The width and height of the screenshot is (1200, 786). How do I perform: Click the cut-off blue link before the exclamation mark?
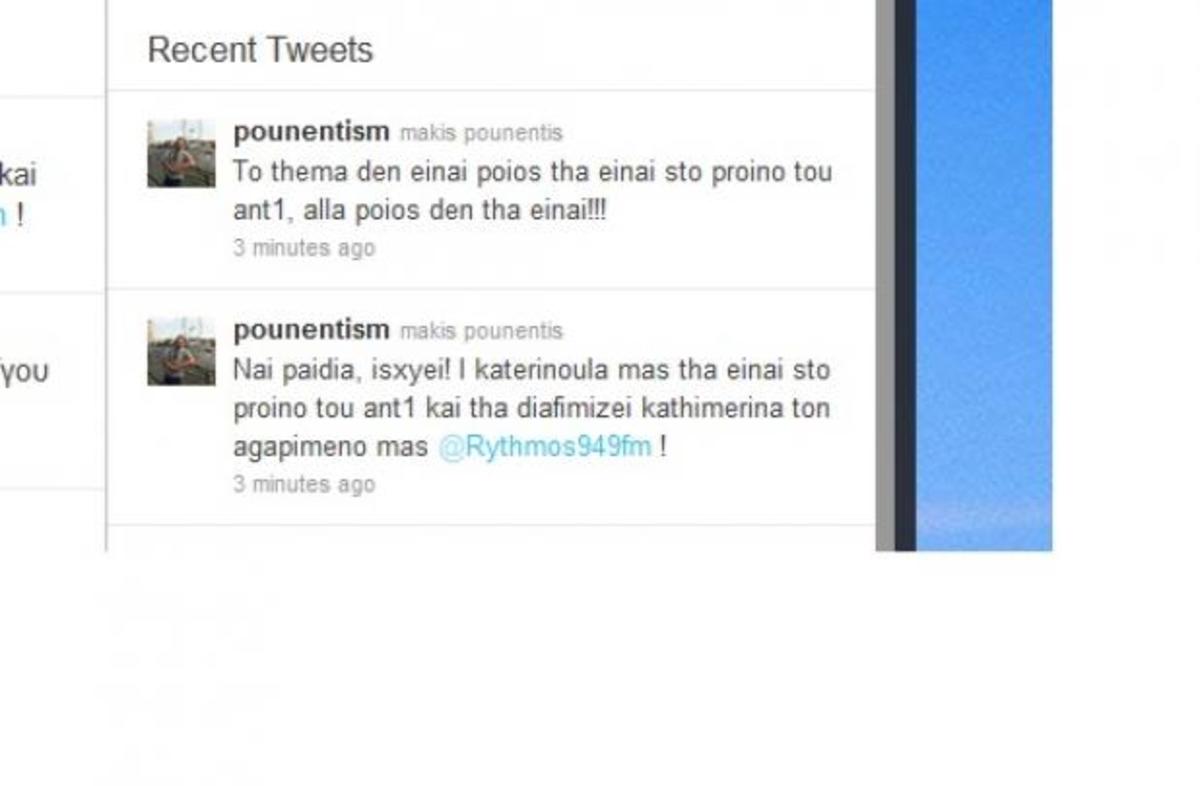point(3,215)
